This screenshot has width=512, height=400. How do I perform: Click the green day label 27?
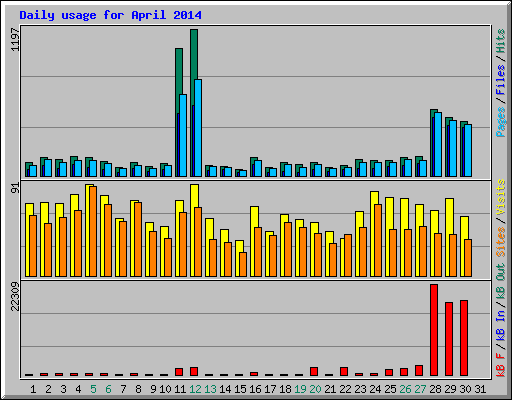coord(420,389)
